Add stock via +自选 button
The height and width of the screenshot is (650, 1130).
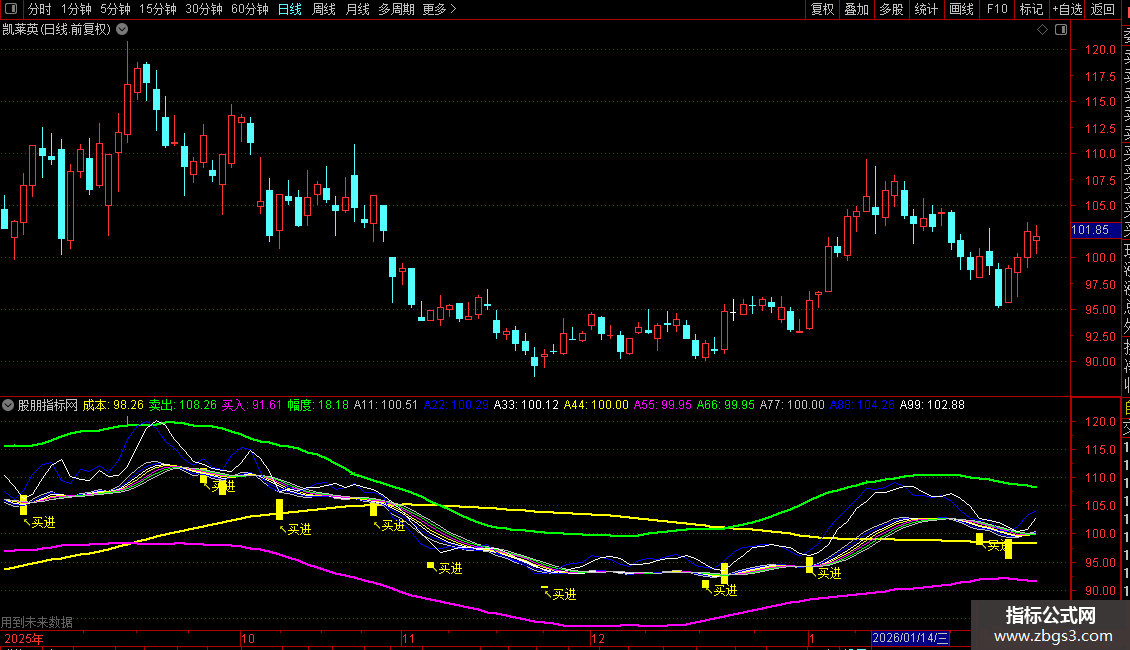(x=1067, y=9)
